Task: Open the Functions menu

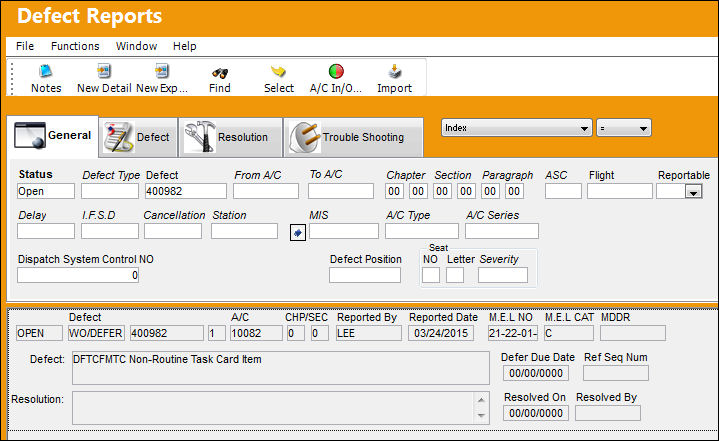Action: click(75, 46)
